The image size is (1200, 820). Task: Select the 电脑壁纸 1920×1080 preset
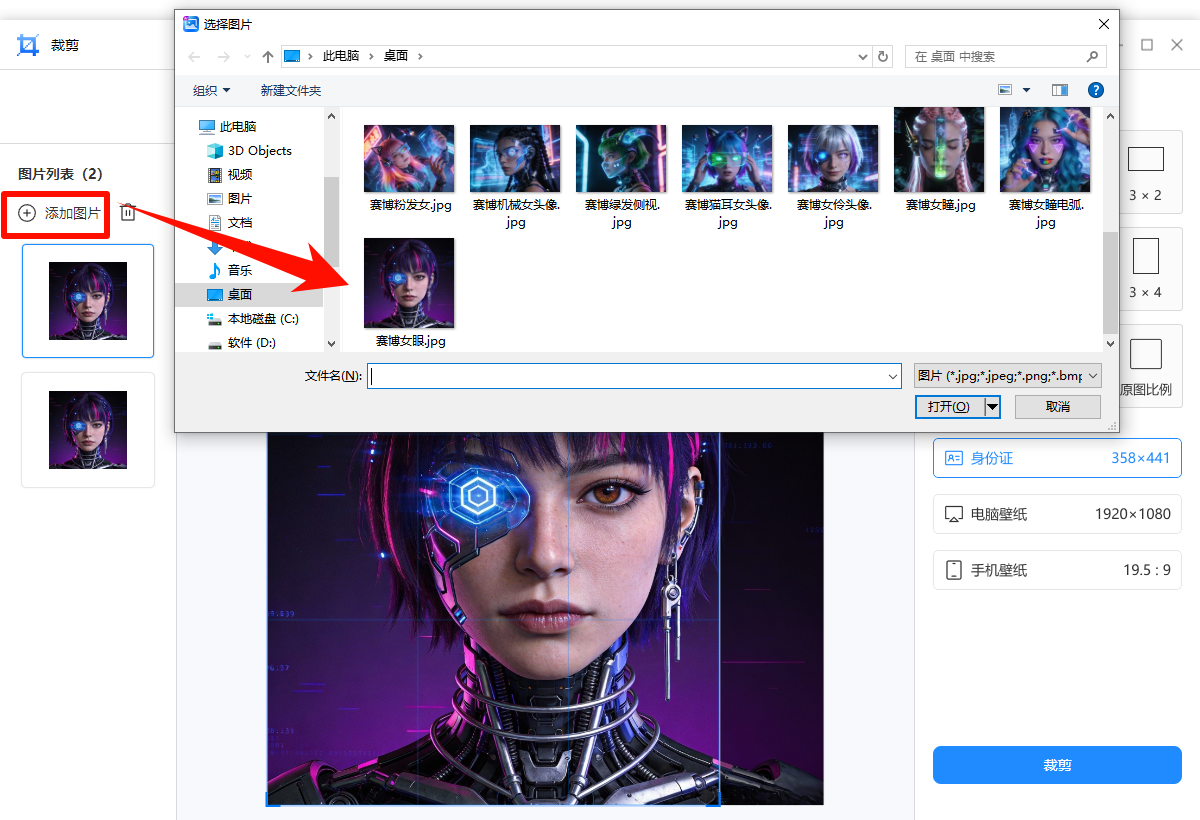pos(1057,514)
